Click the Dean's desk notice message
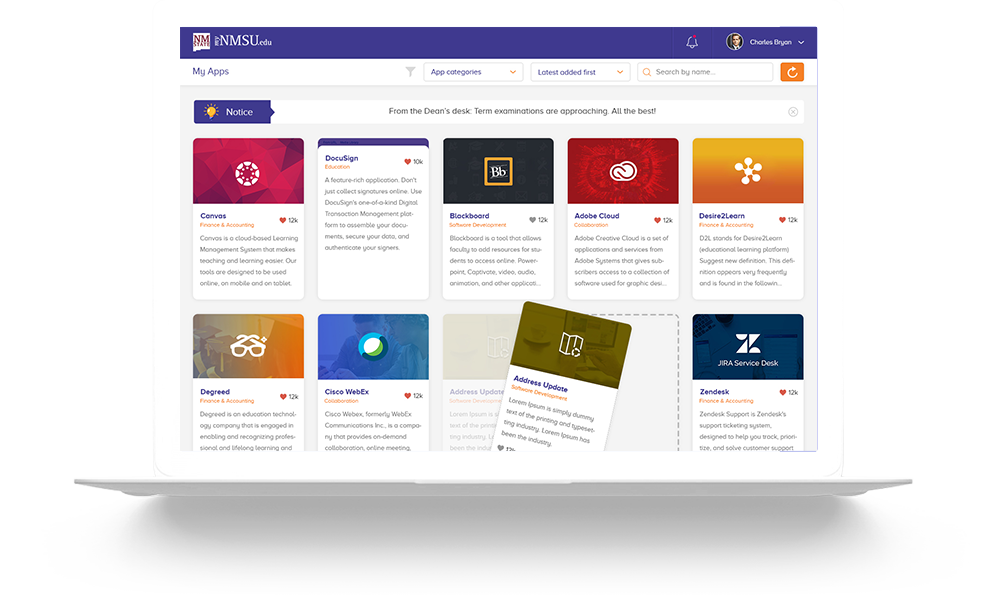 522,111
